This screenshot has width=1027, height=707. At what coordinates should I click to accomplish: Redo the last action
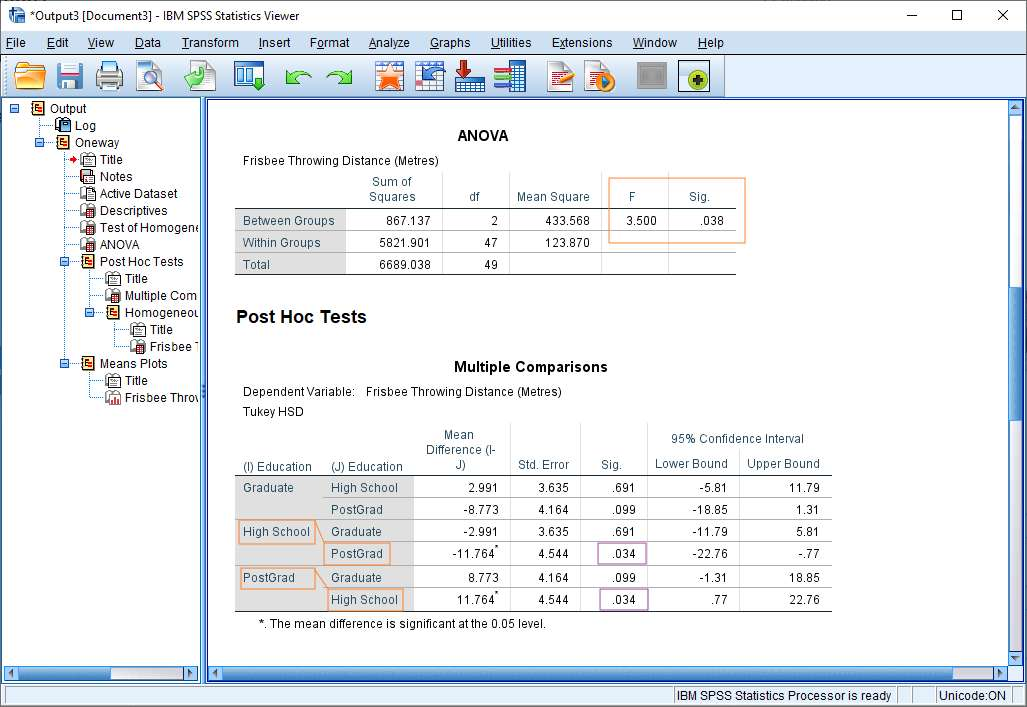tap(337, 75)
